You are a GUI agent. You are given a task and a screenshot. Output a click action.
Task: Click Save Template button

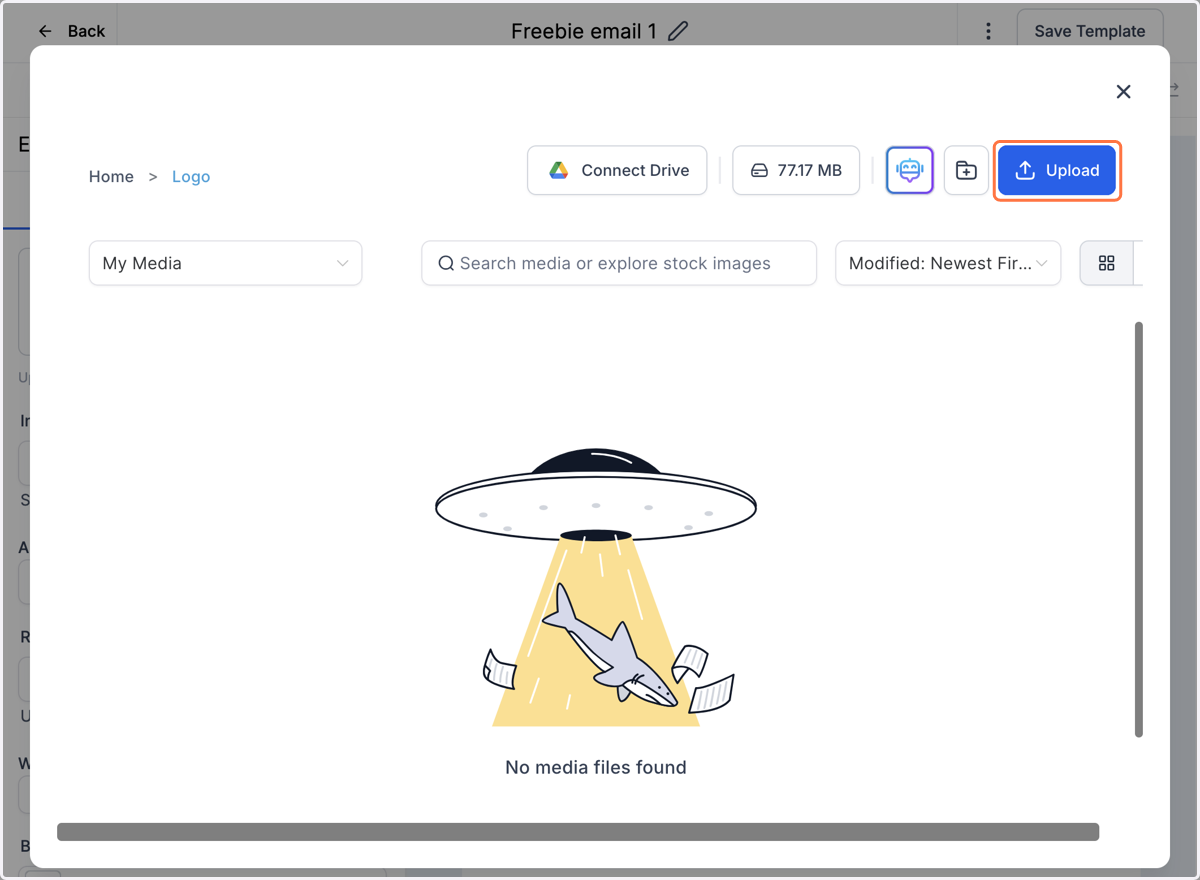[1090, 31]
